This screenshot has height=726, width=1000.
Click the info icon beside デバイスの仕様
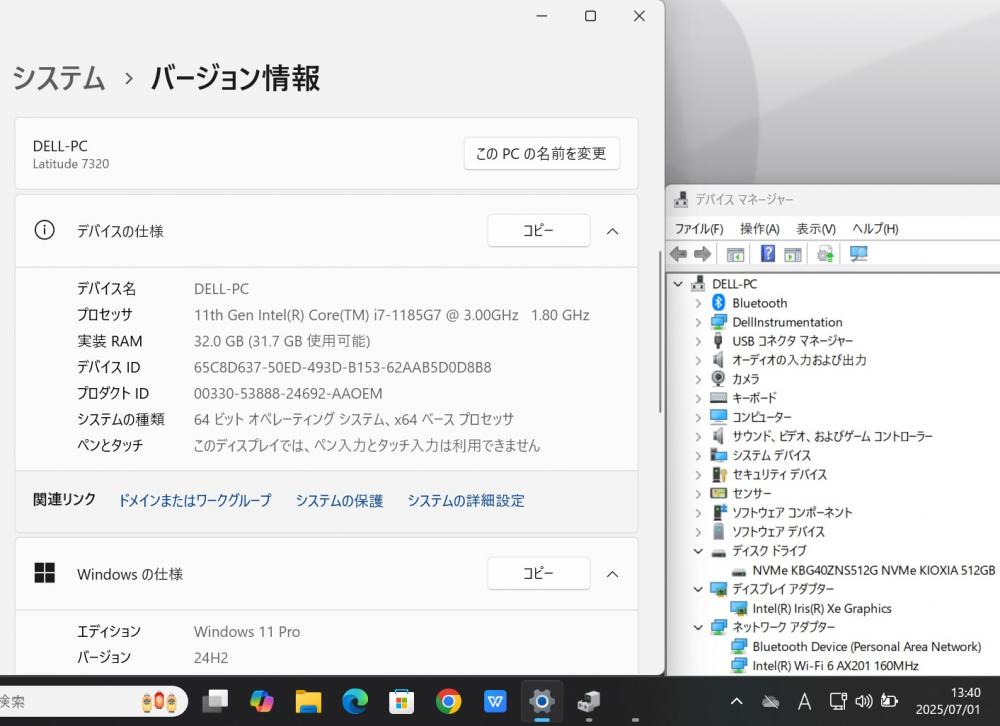tap(44, 230)
